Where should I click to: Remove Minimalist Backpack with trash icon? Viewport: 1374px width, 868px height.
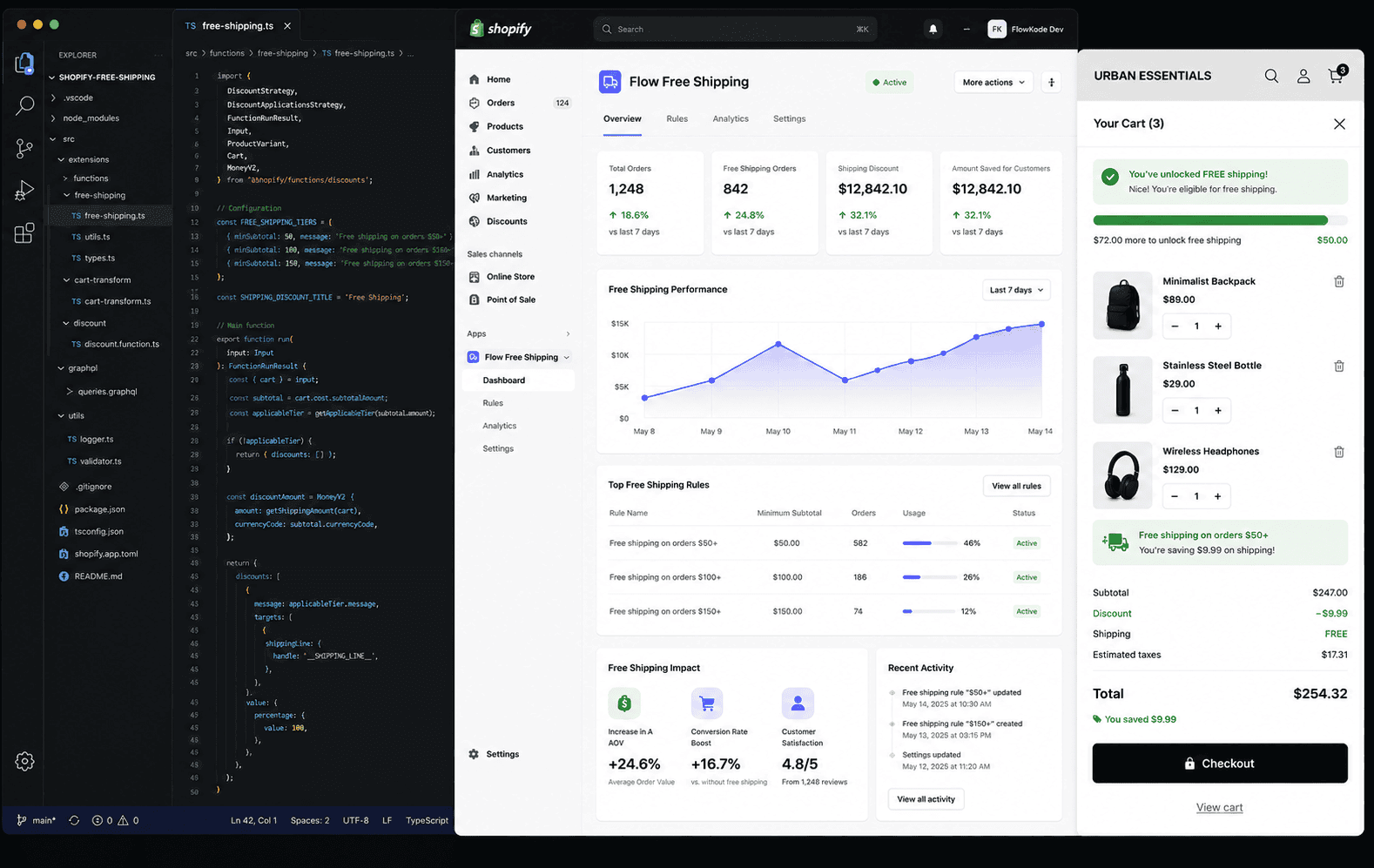click(1339, 281)
